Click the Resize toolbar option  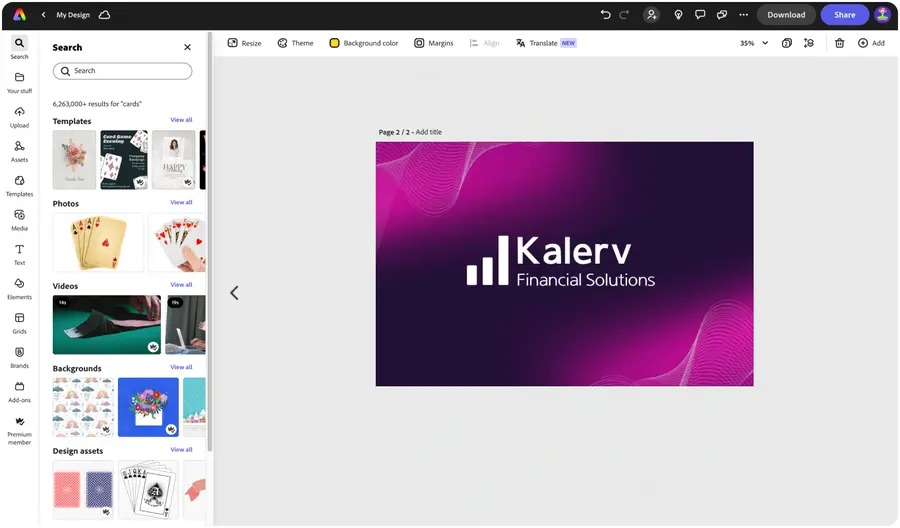(245, 43)
